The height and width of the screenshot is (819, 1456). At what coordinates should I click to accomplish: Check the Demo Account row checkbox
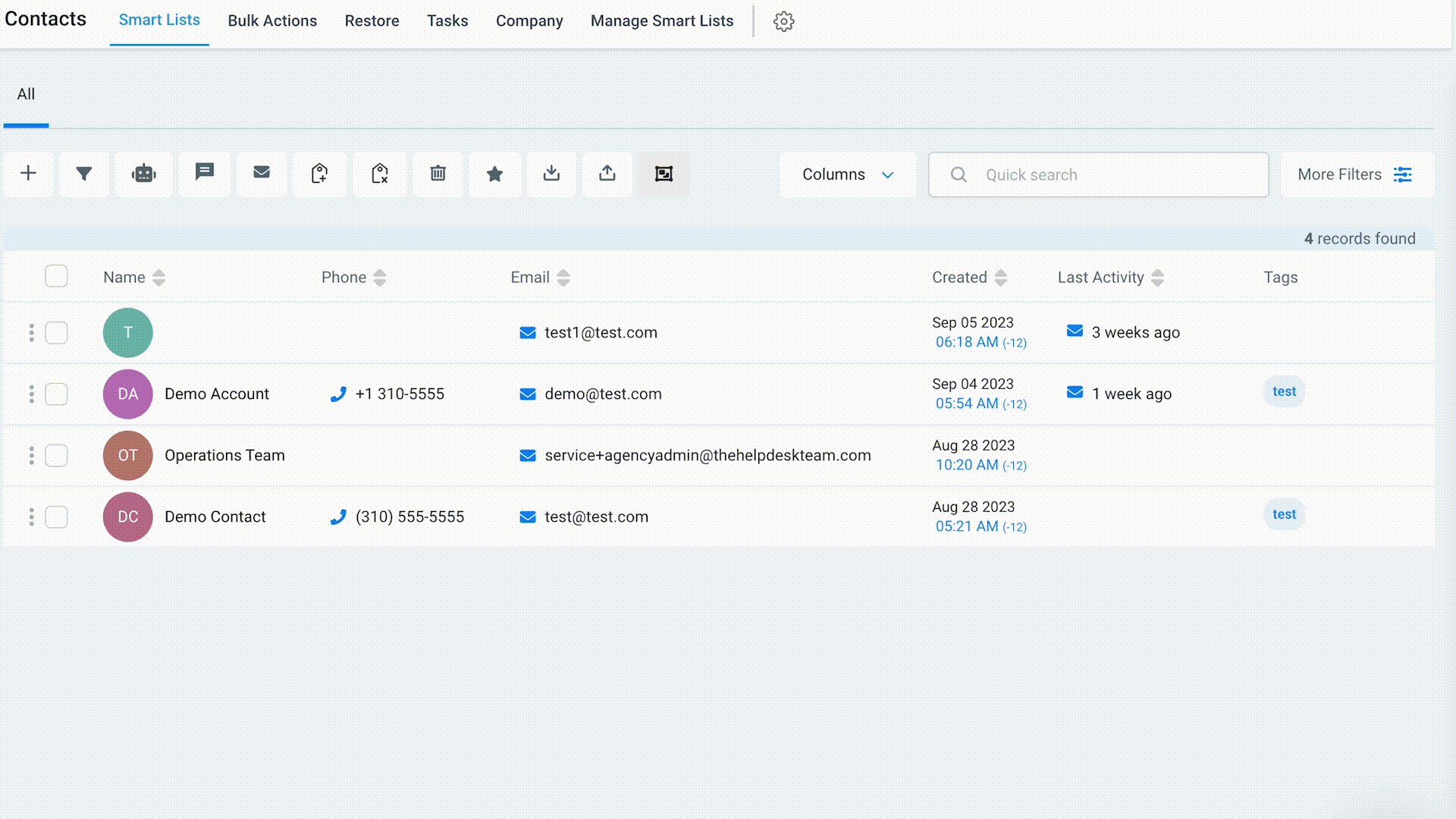pos(56,394)
